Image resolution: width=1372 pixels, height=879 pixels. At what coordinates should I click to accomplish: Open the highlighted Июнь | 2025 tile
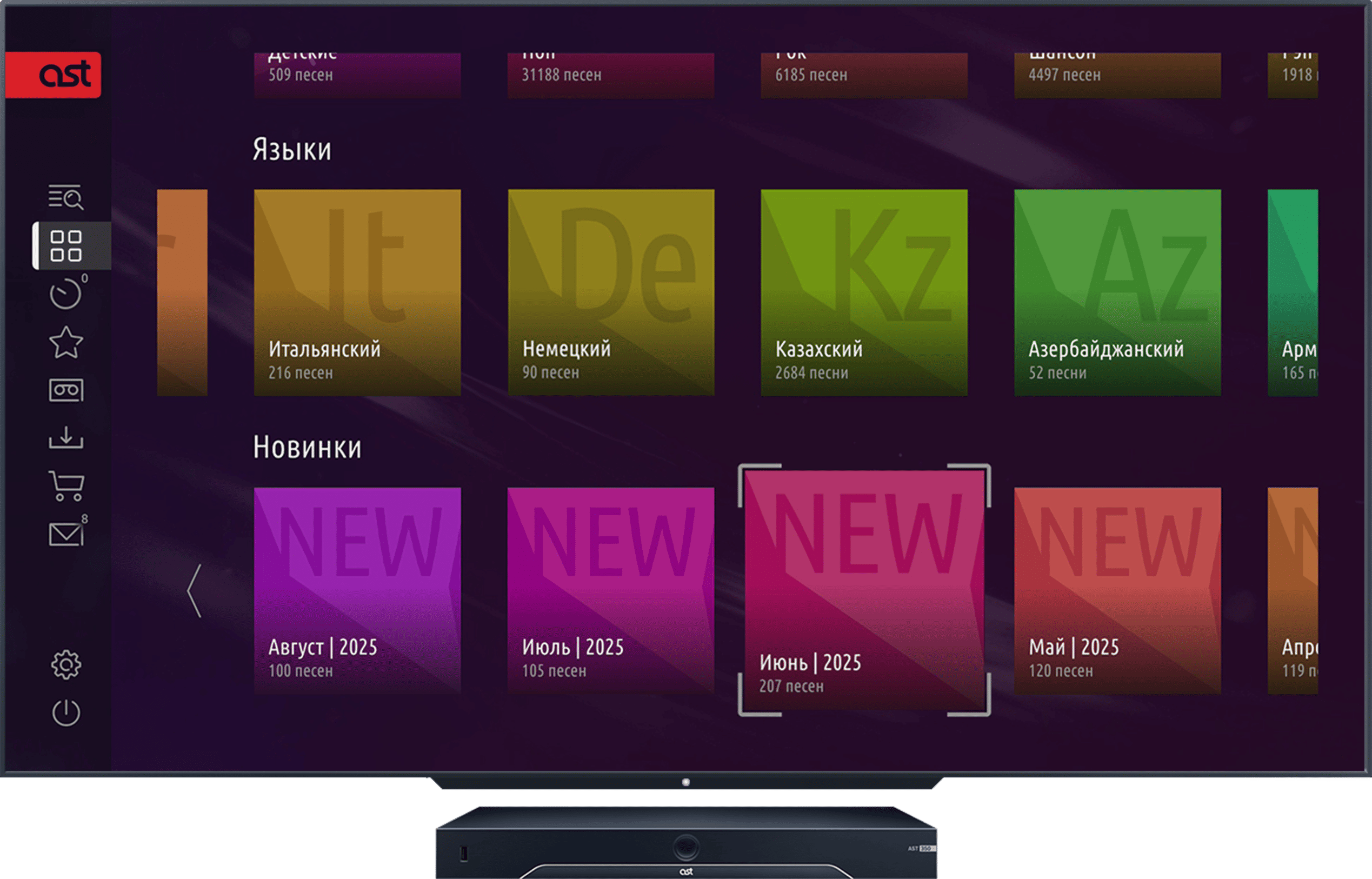(864, 590)
